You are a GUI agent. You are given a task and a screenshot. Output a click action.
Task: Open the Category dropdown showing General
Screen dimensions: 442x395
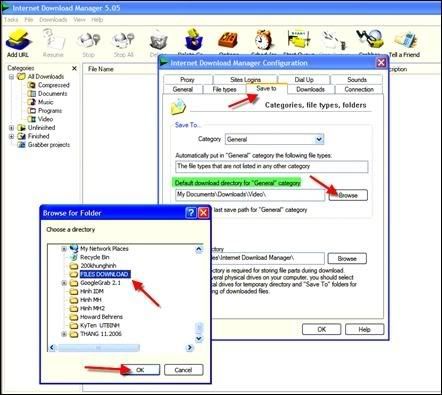274,139
